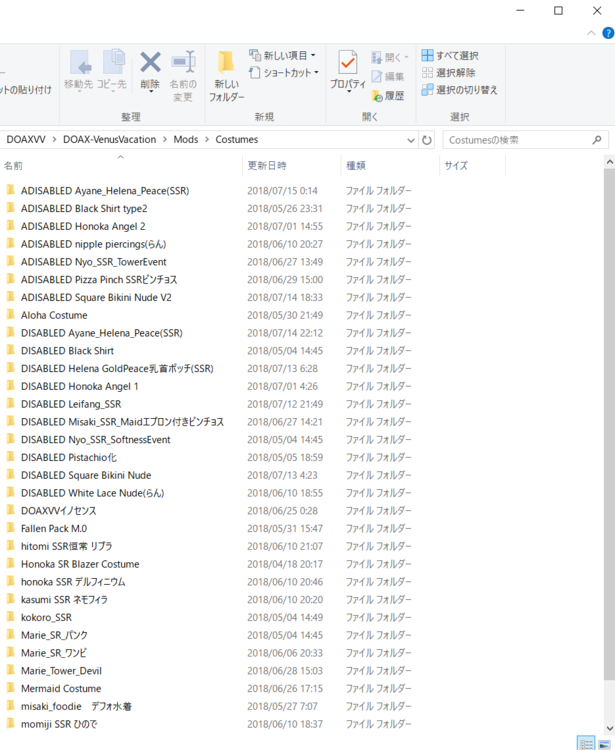615x750 pixels.
Task: Click Deselect (選択解除)
Action: pyautogui.click(x=449, y=73)
